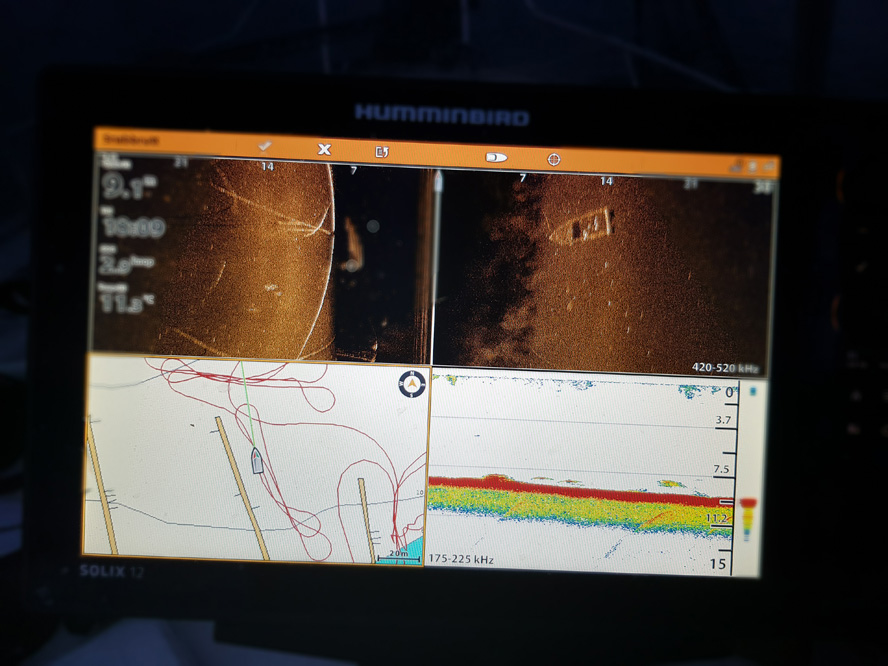888x666 pixels.
Task: Tap the crosshair target icon in the top bar
Action: (x=554, y=160)
